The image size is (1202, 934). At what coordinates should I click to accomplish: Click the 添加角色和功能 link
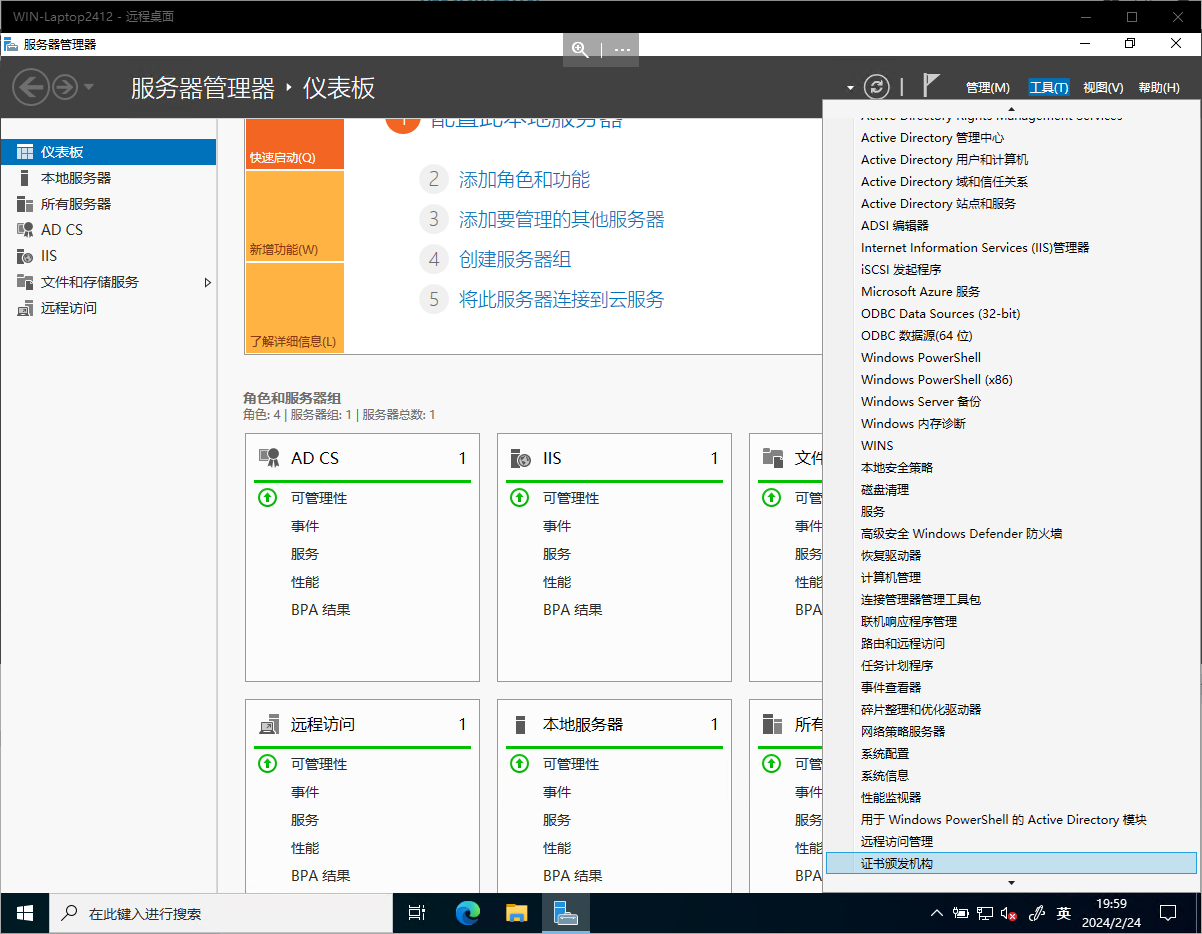point(524,180)
